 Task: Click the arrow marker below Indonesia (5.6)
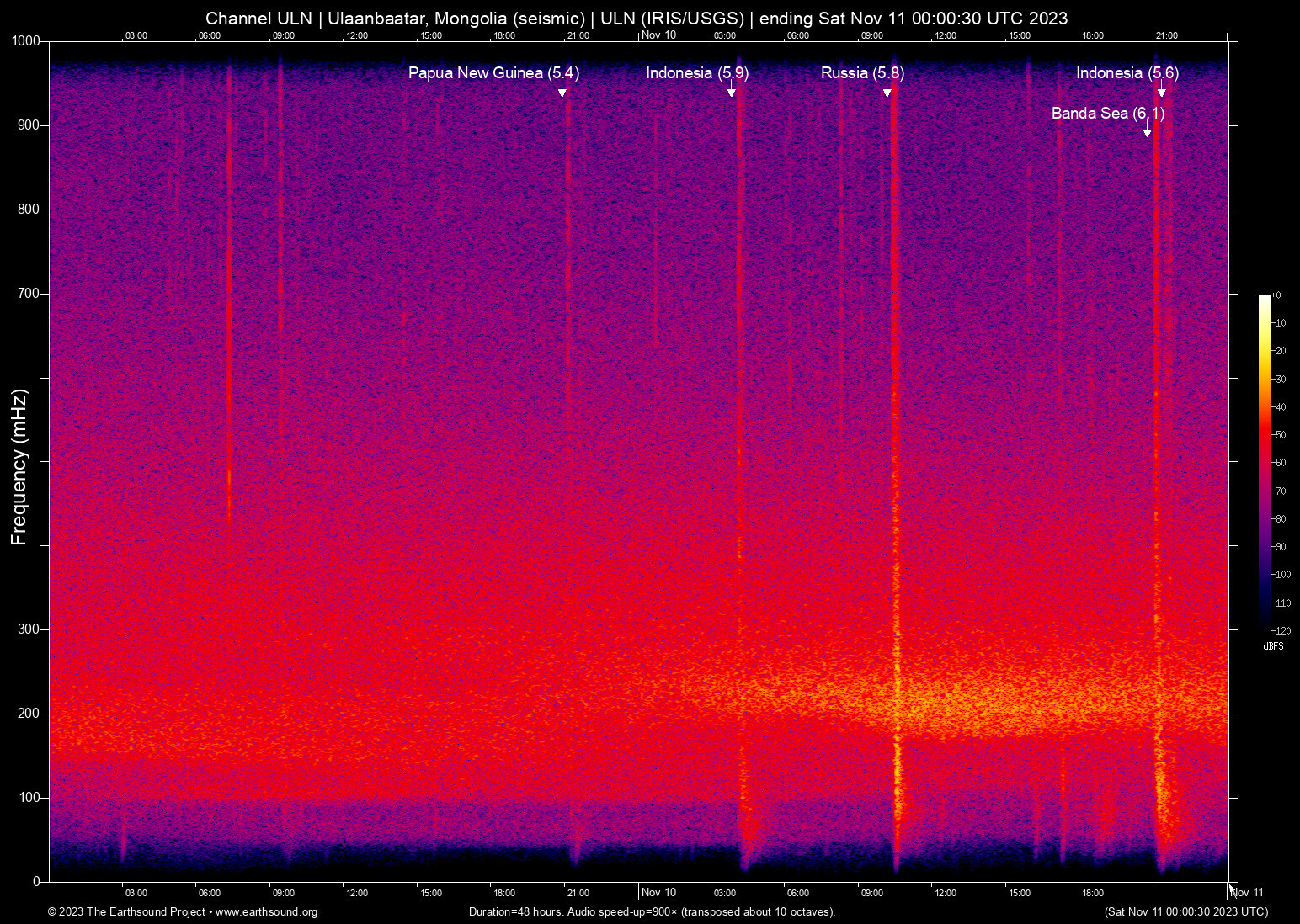click(1162, 91)
